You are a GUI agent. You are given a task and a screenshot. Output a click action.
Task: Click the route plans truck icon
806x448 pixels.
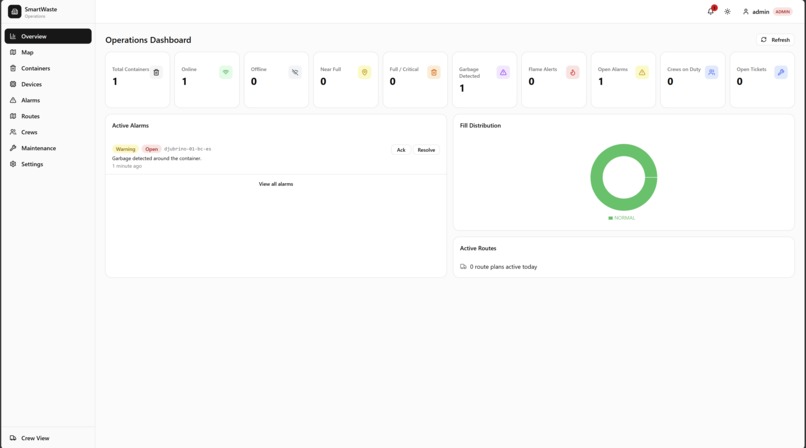[x=463, y=267]
